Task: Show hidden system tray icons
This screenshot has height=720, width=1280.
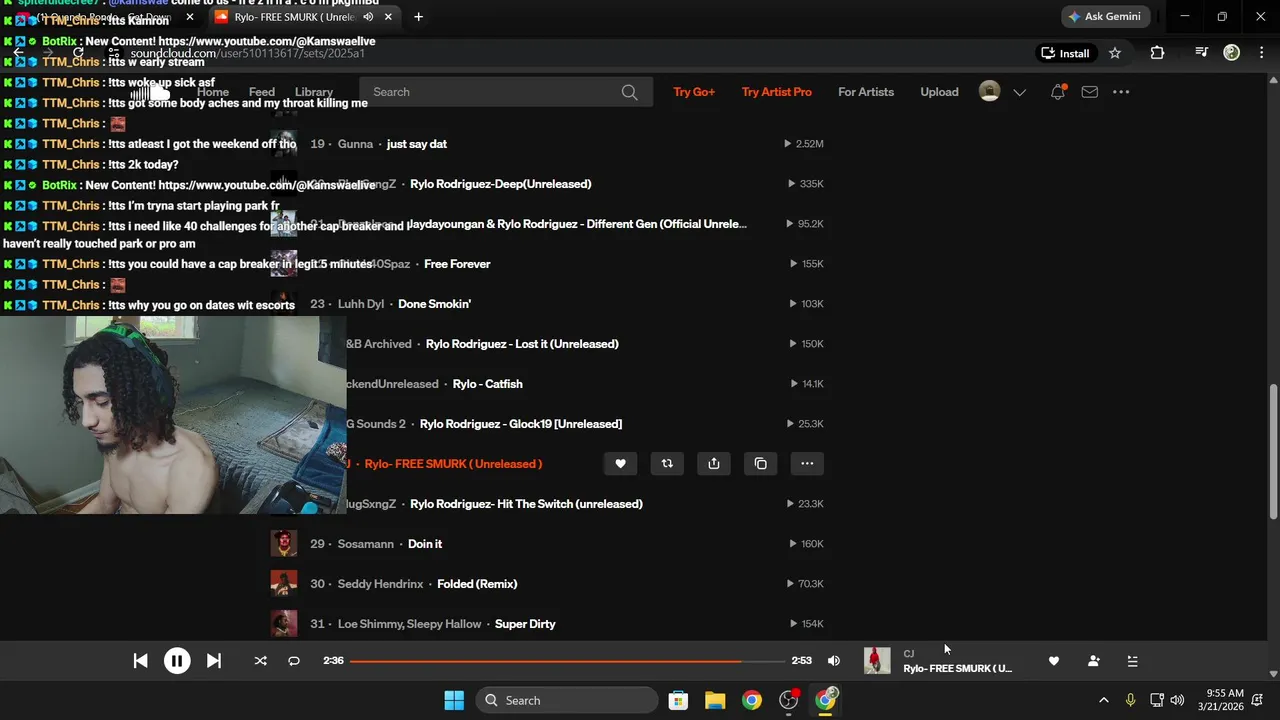Action: click(1104, 700)
